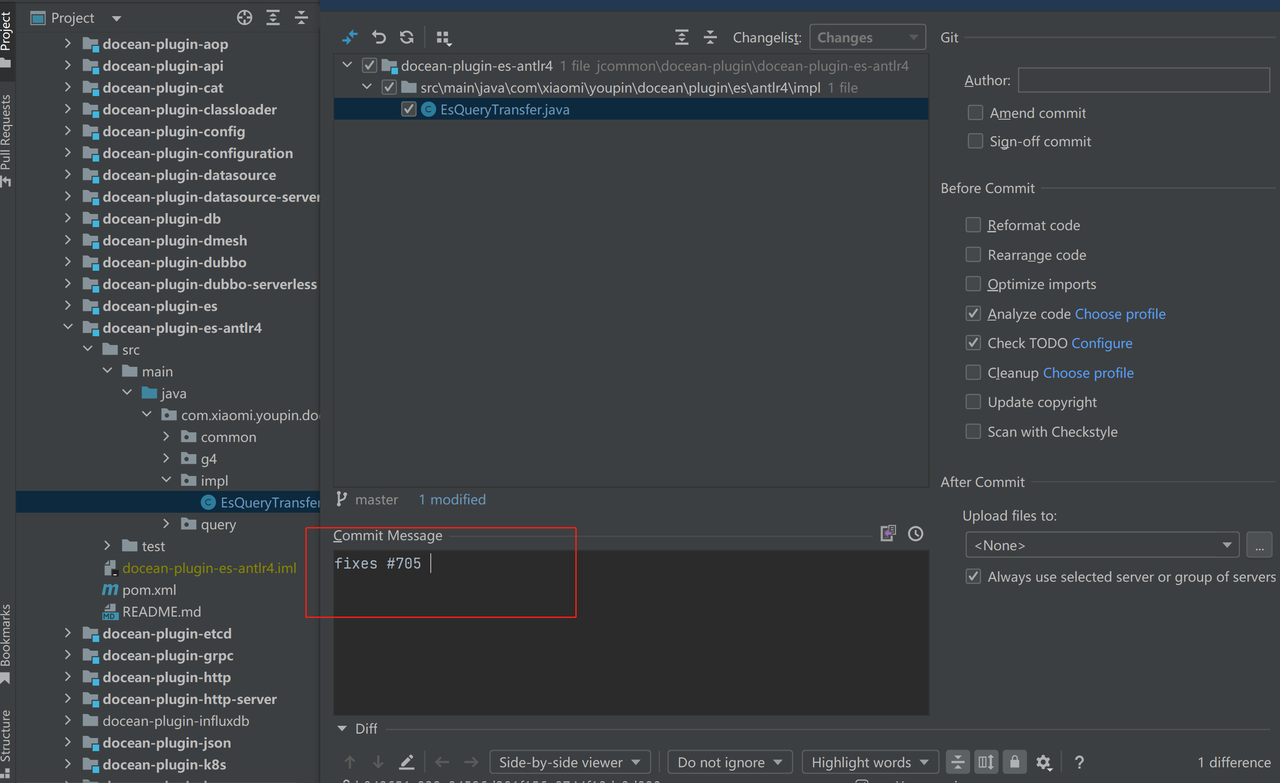Viewport: 1280px width, 783px height.
Task: Click the Refresh icon in commit toolbar
Action: 407,37
